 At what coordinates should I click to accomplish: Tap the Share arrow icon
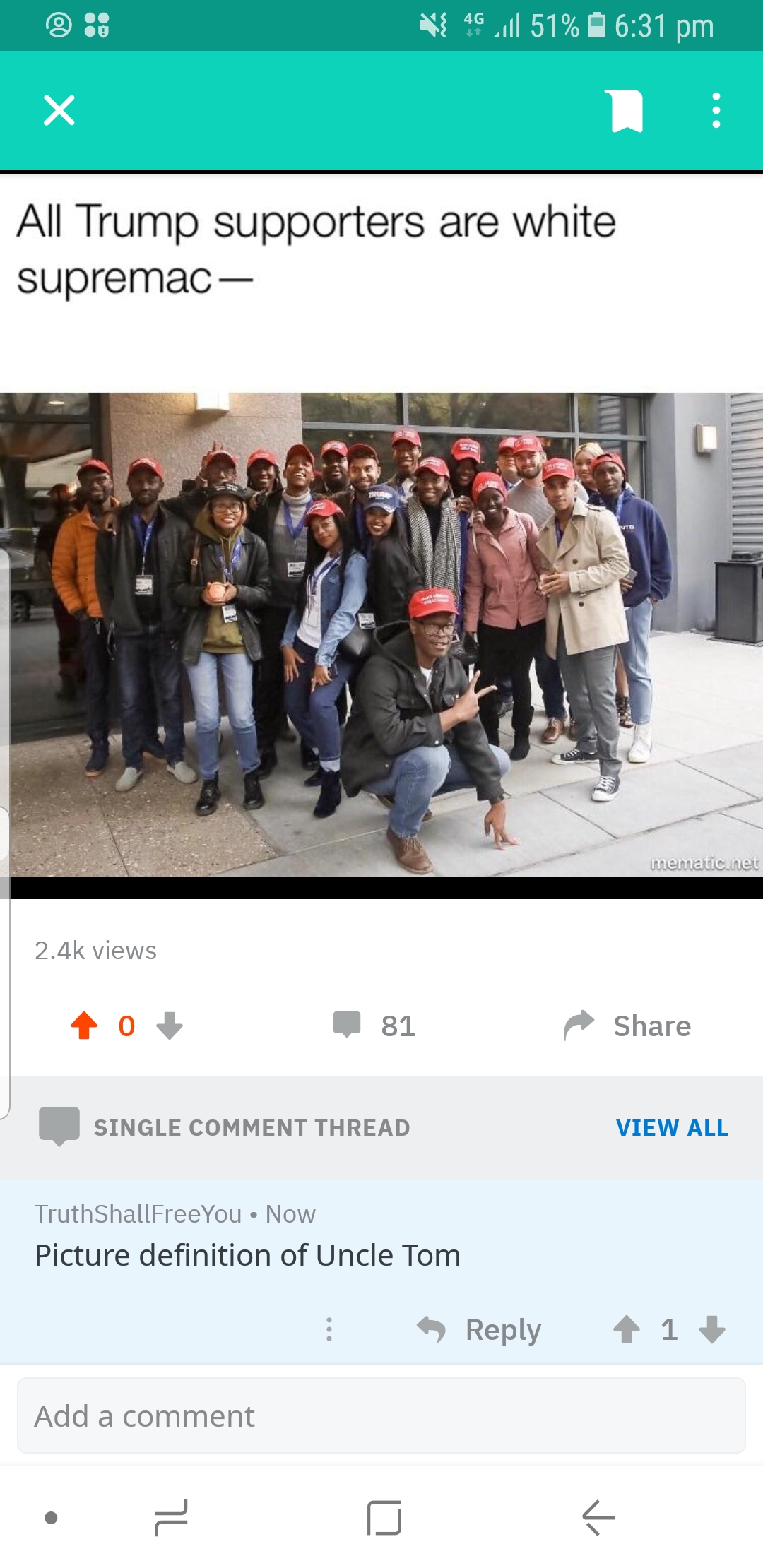tap(579, 1026)
